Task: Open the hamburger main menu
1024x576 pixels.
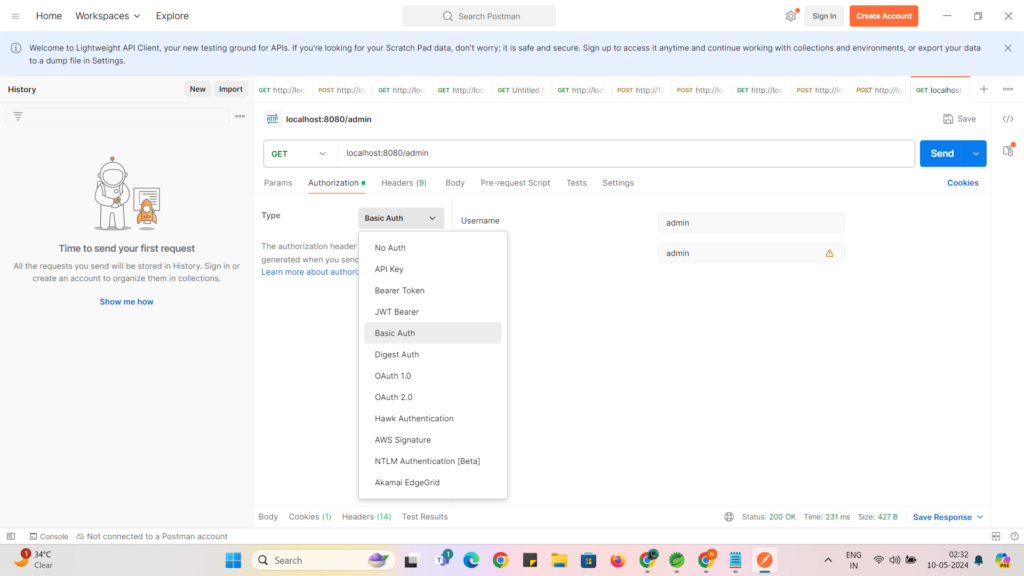Action: tap(16, 16)
